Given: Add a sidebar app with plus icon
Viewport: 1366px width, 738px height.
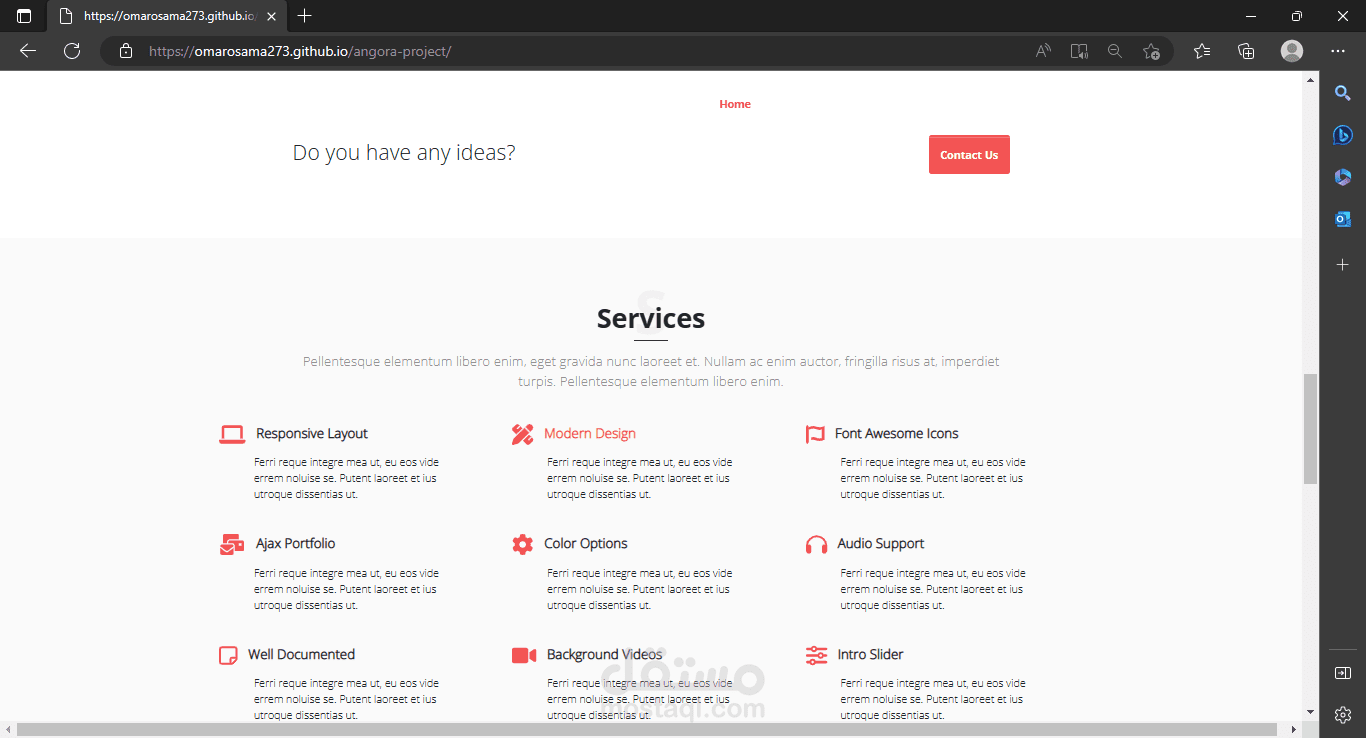Looking at the screenshot, I should pyautogui.click(x=1343, y=264).
